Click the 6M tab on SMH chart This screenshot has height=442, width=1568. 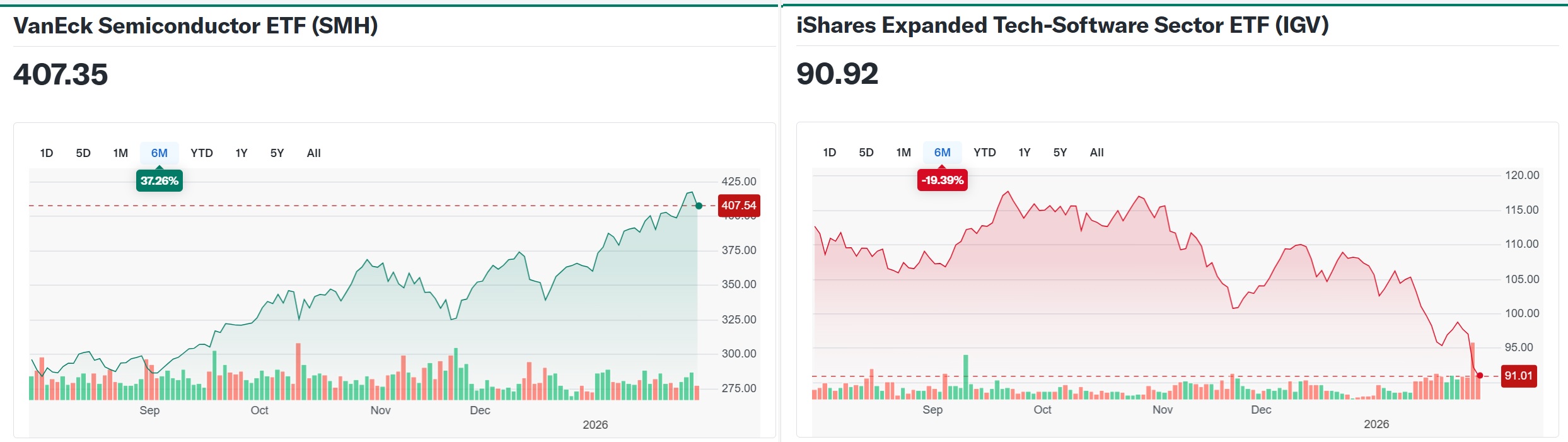pos(160,153)
